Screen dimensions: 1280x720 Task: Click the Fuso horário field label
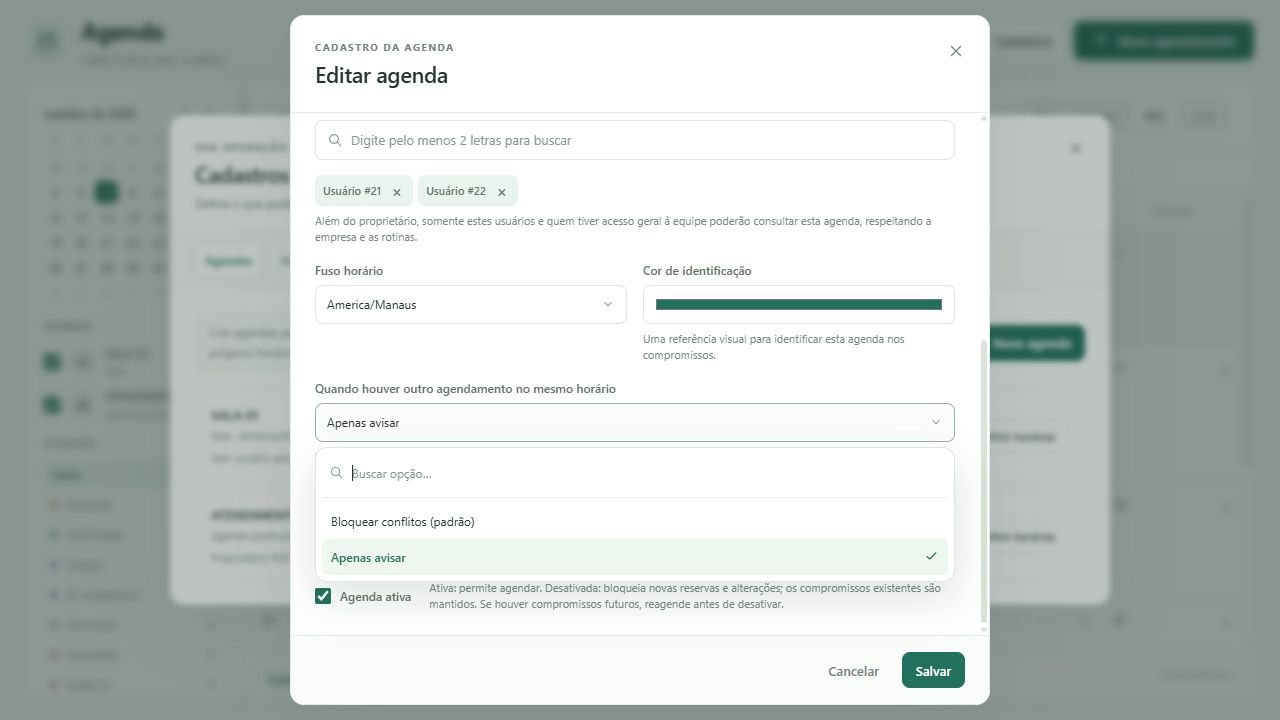tap(349, 271)
